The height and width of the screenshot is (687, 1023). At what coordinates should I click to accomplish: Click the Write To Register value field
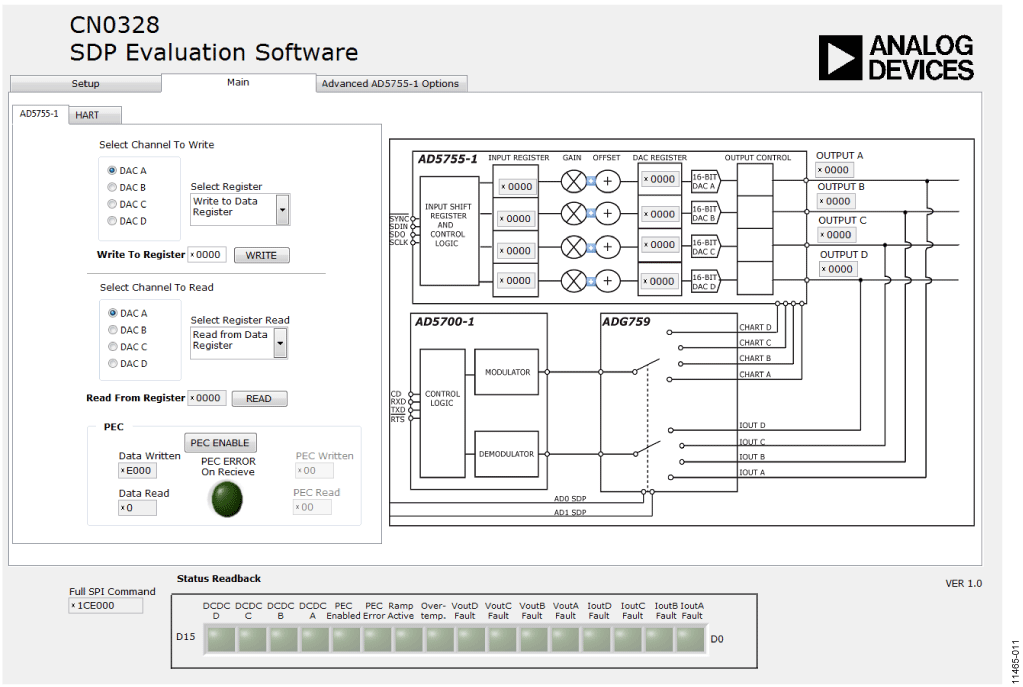[207, 254]
